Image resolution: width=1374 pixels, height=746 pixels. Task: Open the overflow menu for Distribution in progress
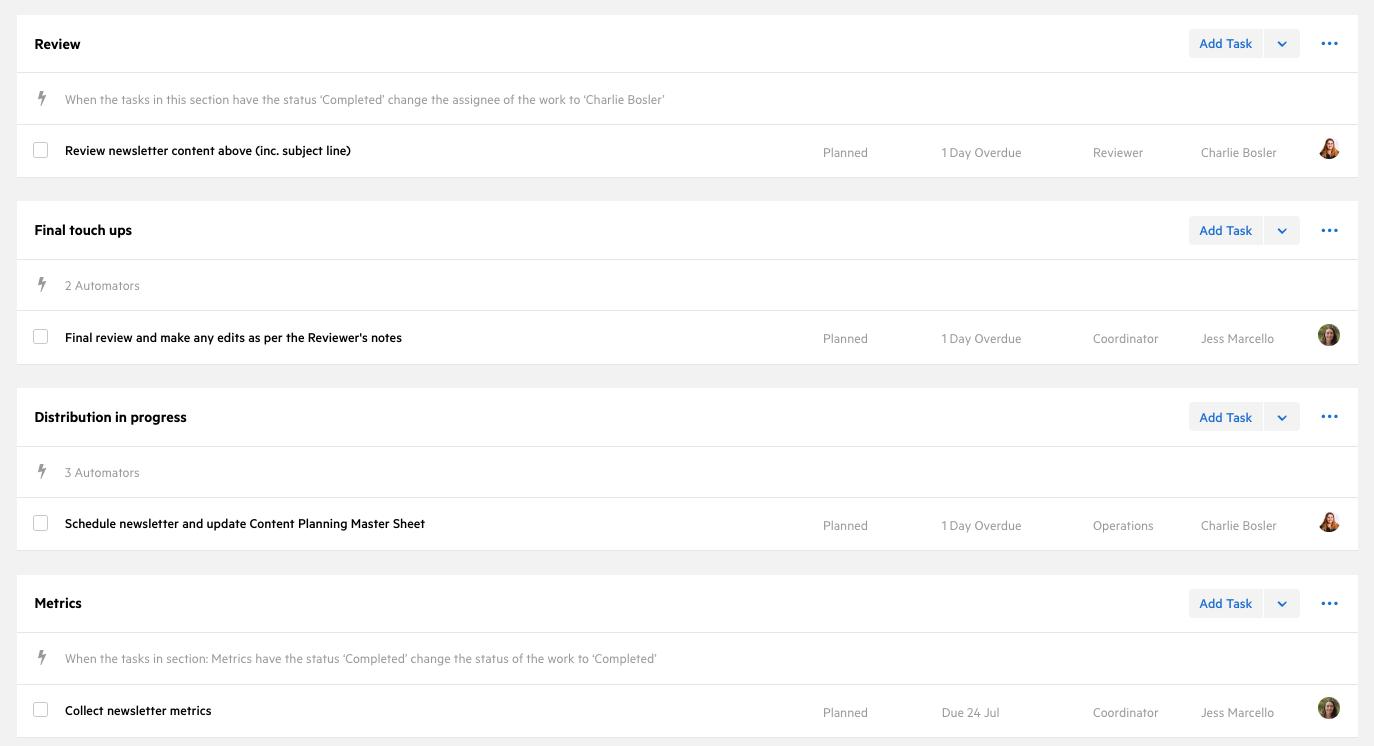[1329, 417]
